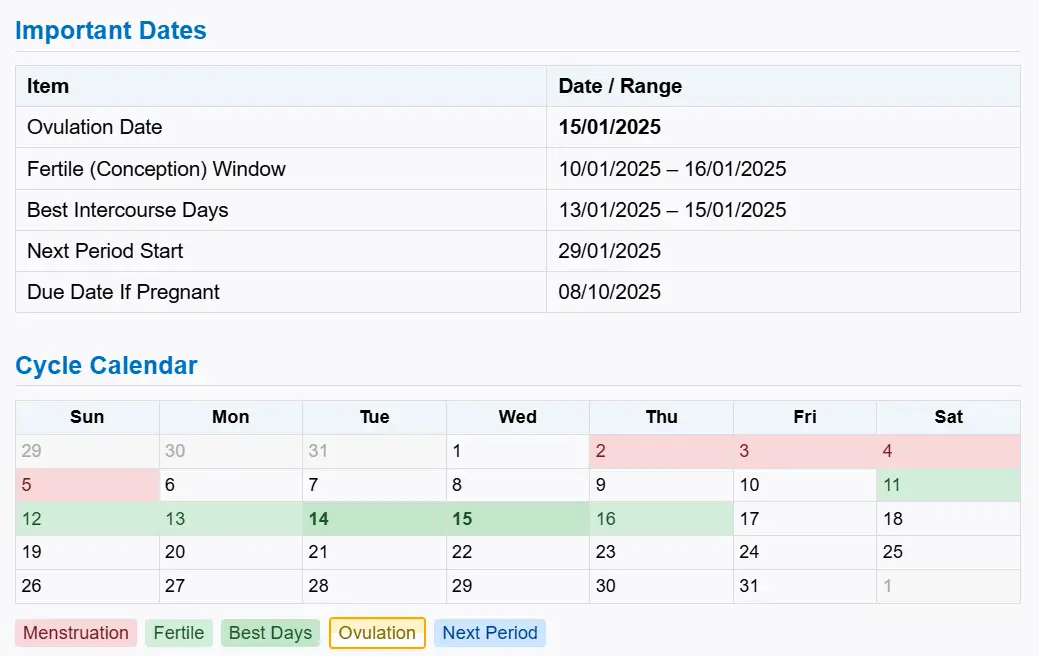The image size is (1039, 656).
Task: Click fertile day 11 on Saturday
Action: point(947,485)
